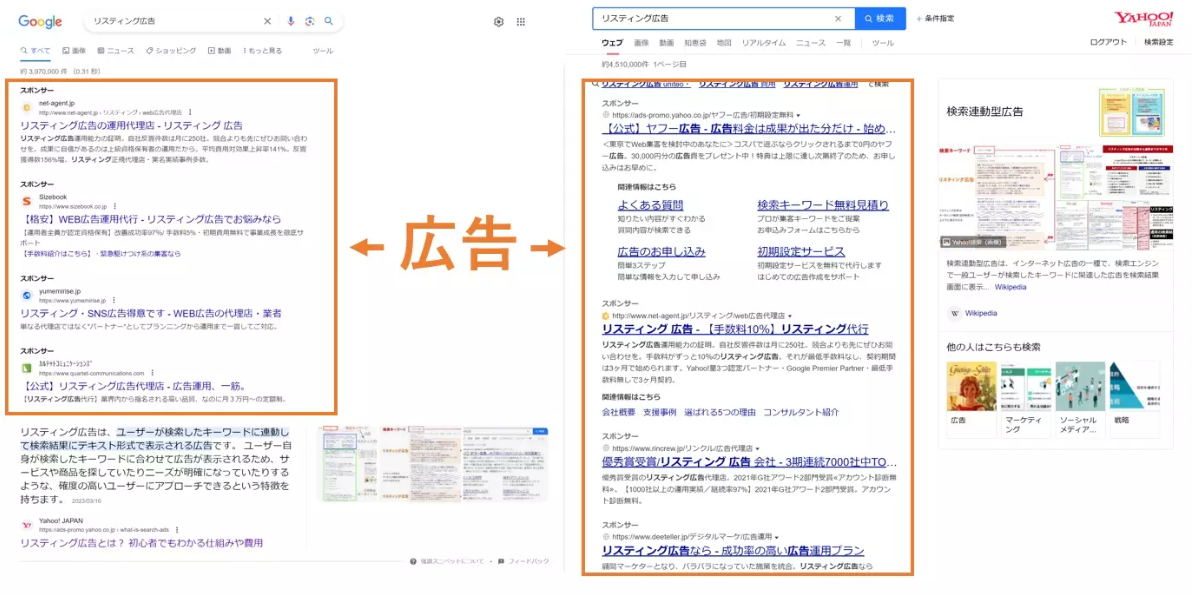Click the Wikipedia W icon
The image size is (1195, 597).
[955, 313]
